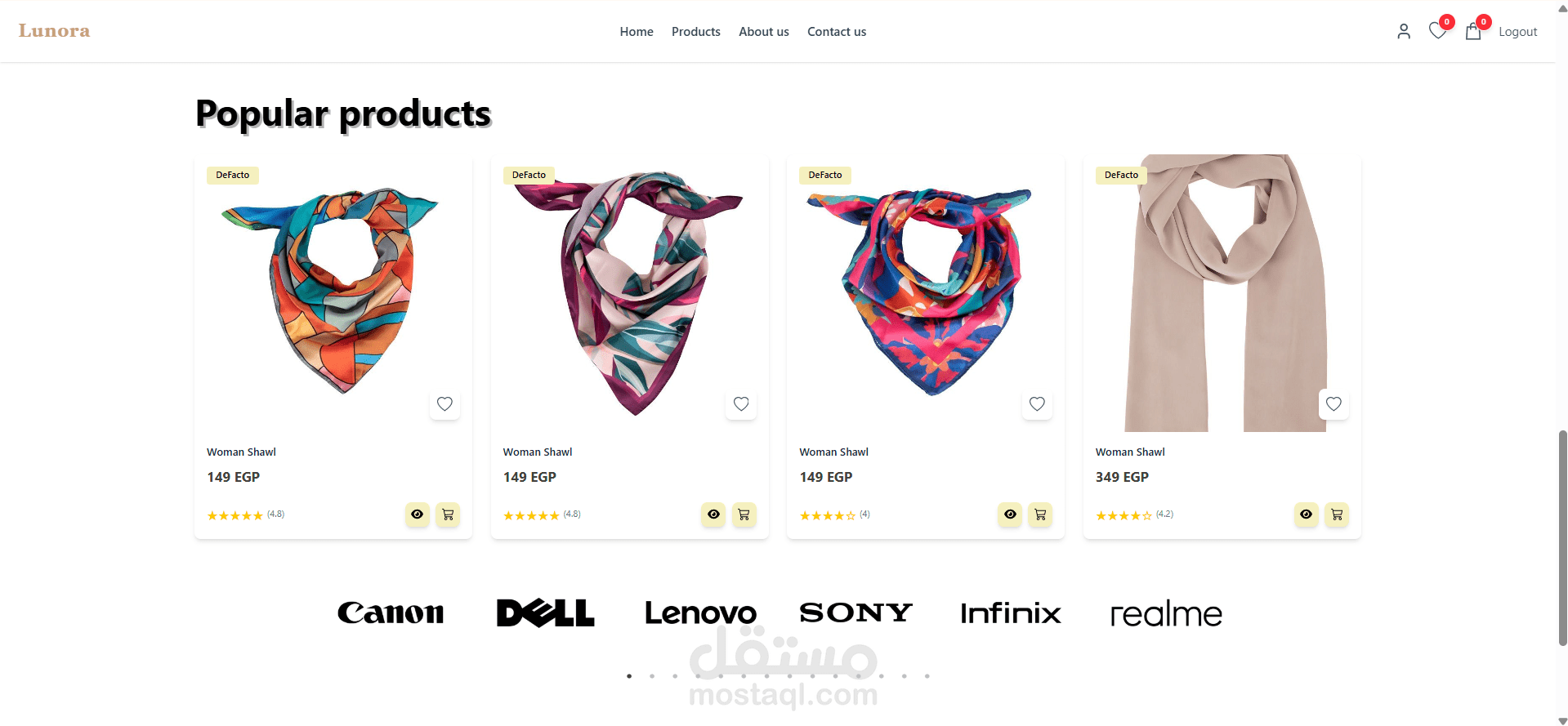Click the page vertical scrollbar thumb
The height and width of the screenshot is (726, 1568).
pos(1562,537)
